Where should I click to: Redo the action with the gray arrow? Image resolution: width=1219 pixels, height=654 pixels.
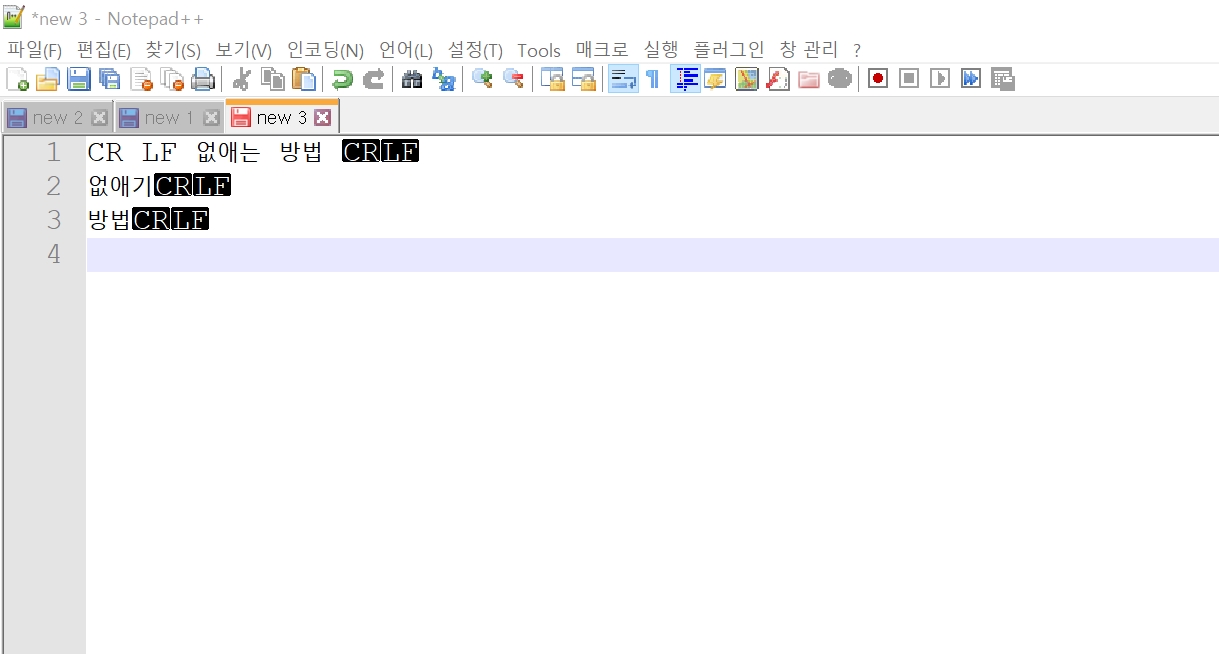pos(373,79)
